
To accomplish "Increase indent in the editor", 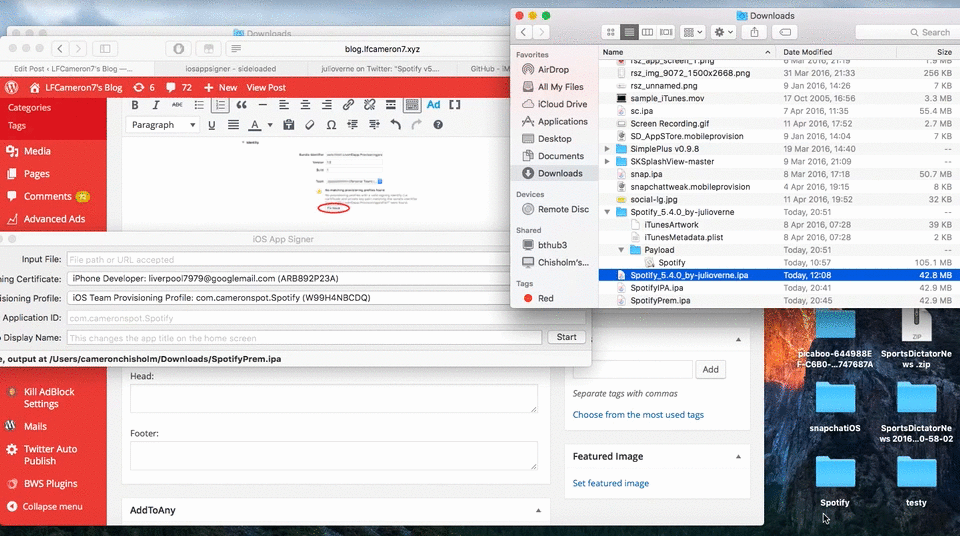I will pos(374,125).
